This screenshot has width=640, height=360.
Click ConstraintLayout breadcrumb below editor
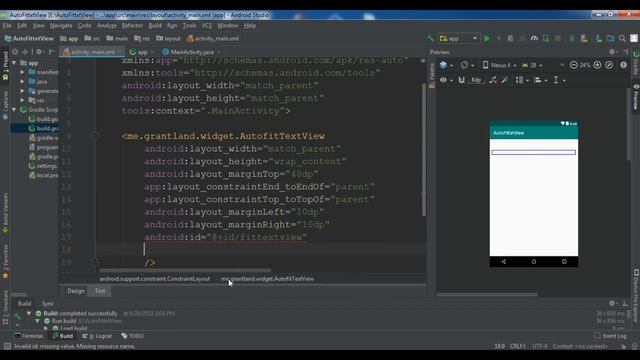155,279
